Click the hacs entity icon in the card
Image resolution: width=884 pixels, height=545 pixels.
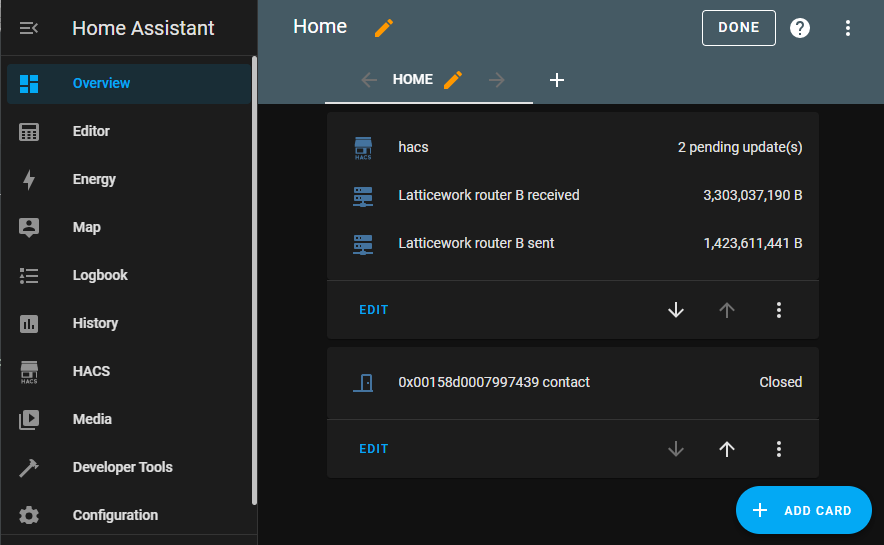(x=363, y=148)
